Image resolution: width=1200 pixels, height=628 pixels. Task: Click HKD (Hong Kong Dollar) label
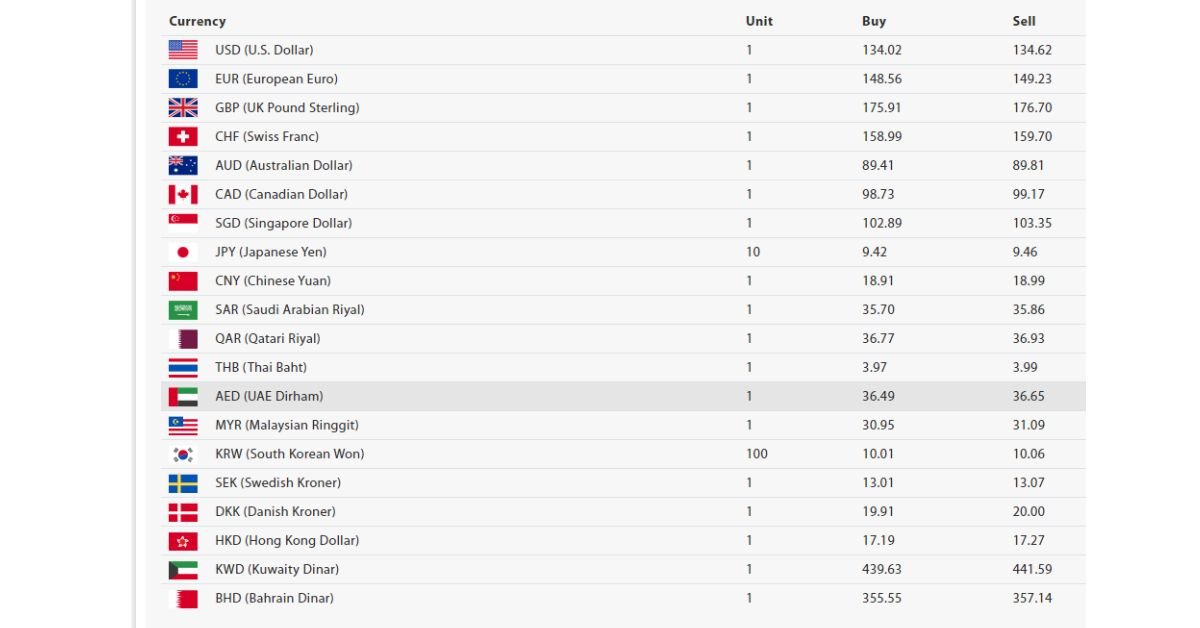coord(287,540)
